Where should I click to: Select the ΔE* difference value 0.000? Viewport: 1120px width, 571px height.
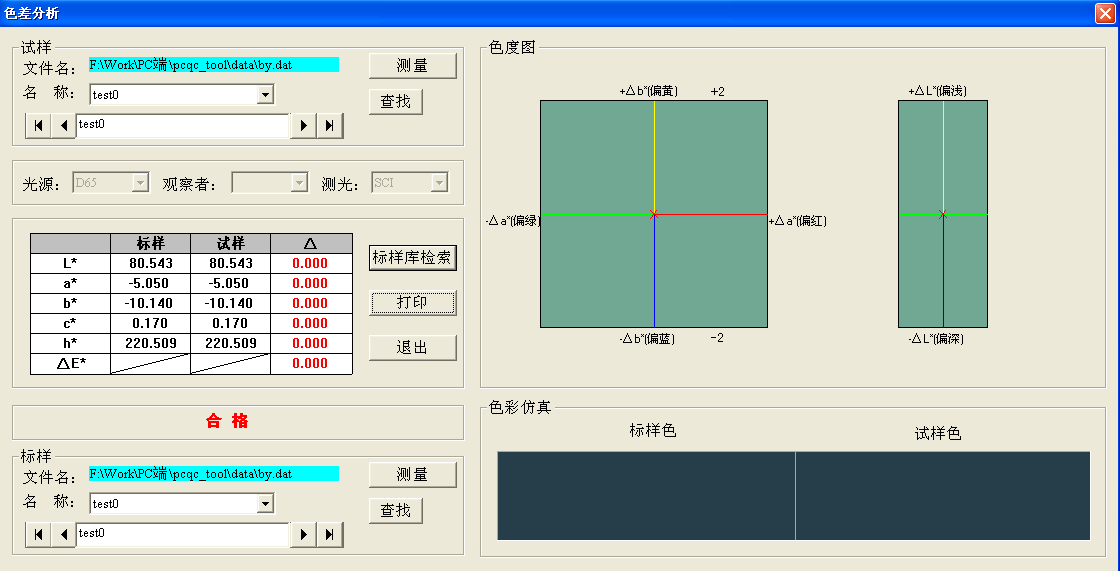[311, 363]
